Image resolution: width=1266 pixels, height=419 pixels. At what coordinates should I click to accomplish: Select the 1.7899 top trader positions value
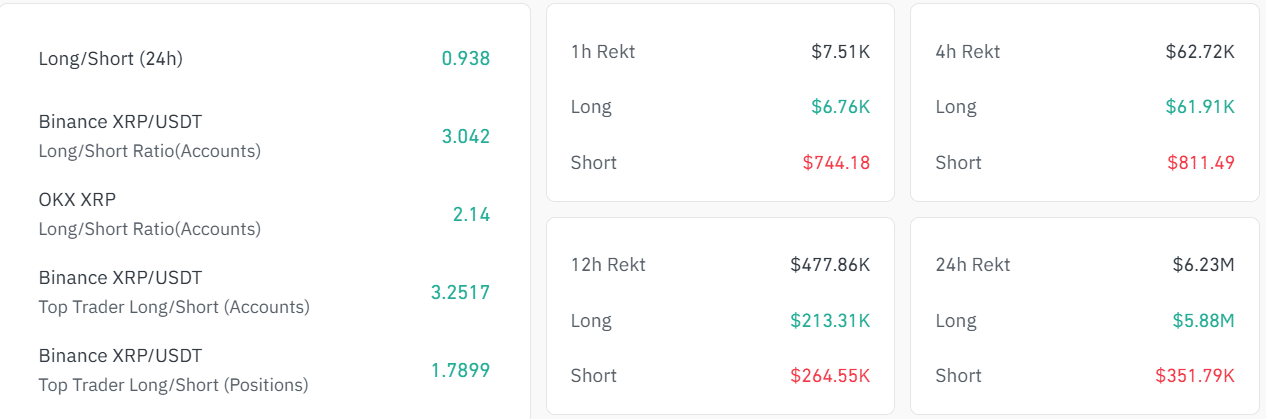pos(460,370)
